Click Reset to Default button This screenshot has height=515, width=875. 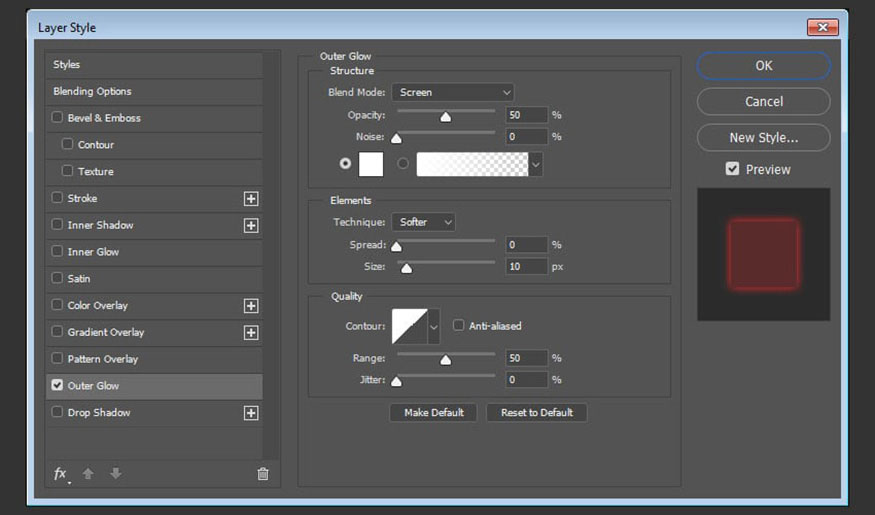click(537, 413)
